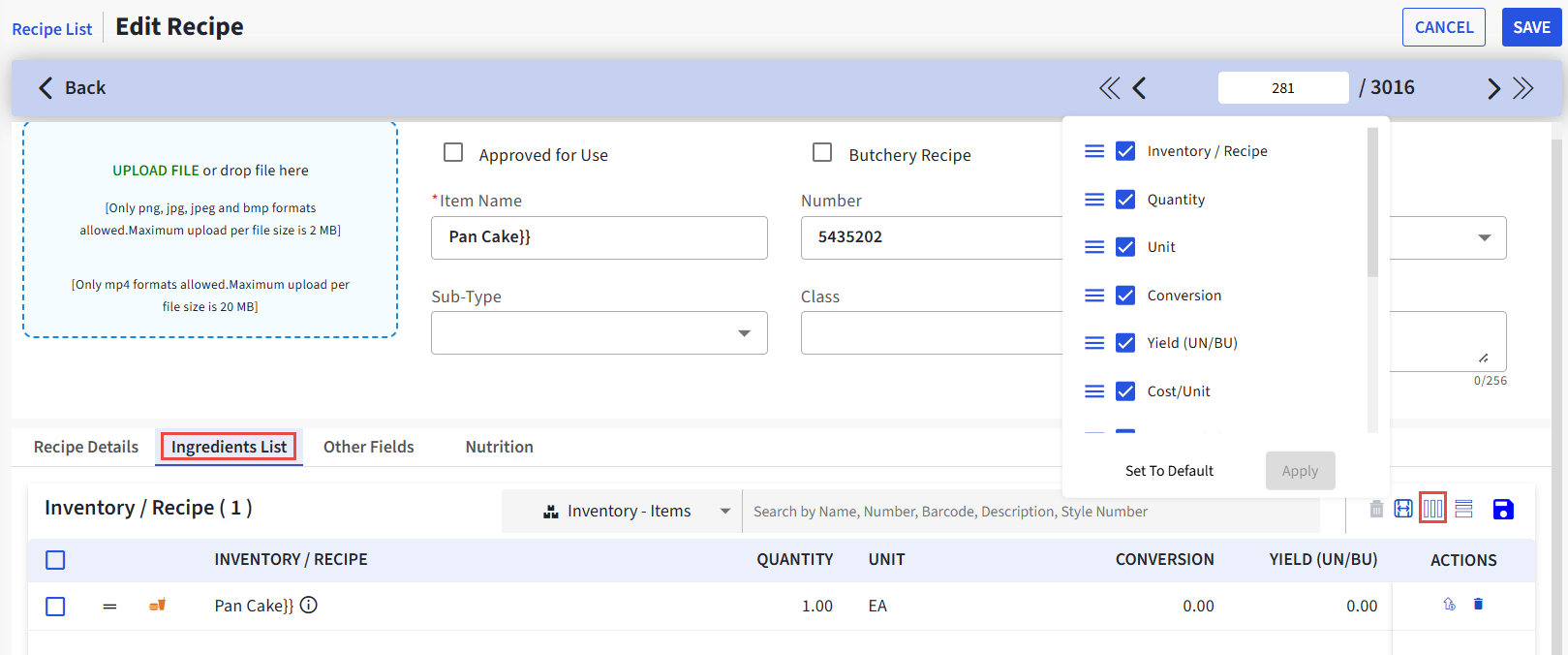Open Inventory - Items search filter dropdown

[622, 512]
